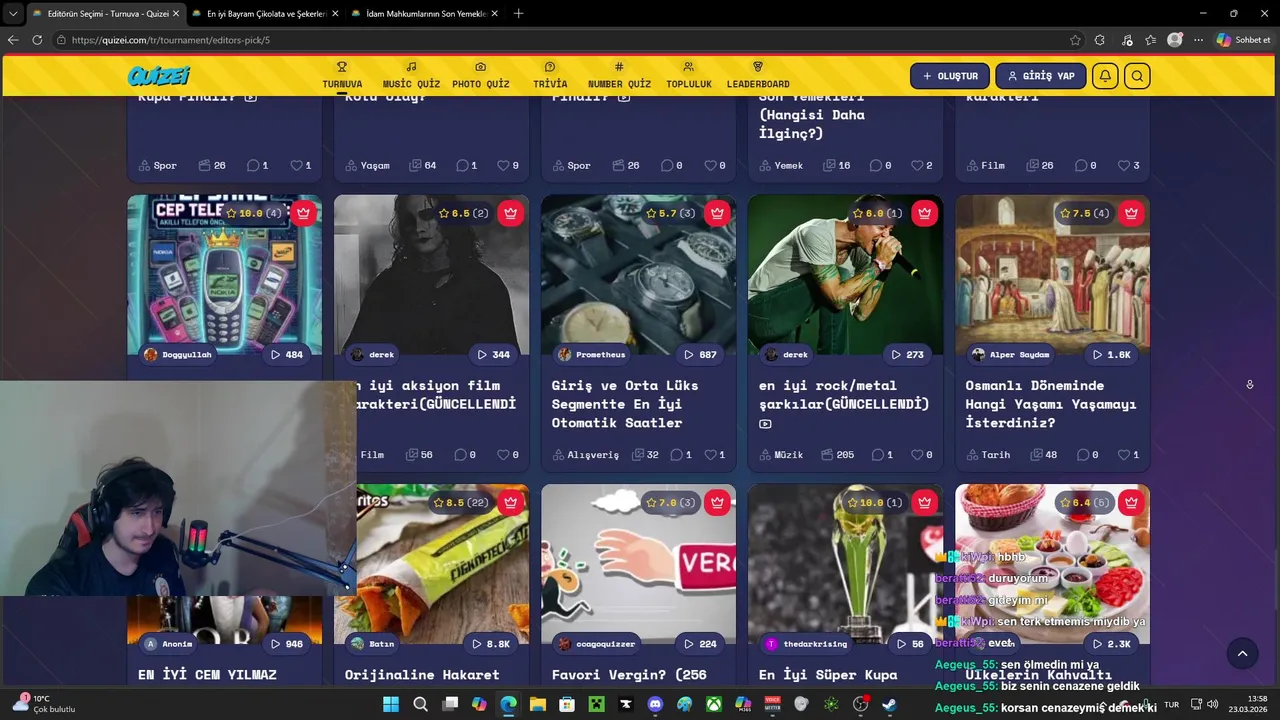
Task: Click the 8.5 (22) rating badge
Action: tap(461, 503)
